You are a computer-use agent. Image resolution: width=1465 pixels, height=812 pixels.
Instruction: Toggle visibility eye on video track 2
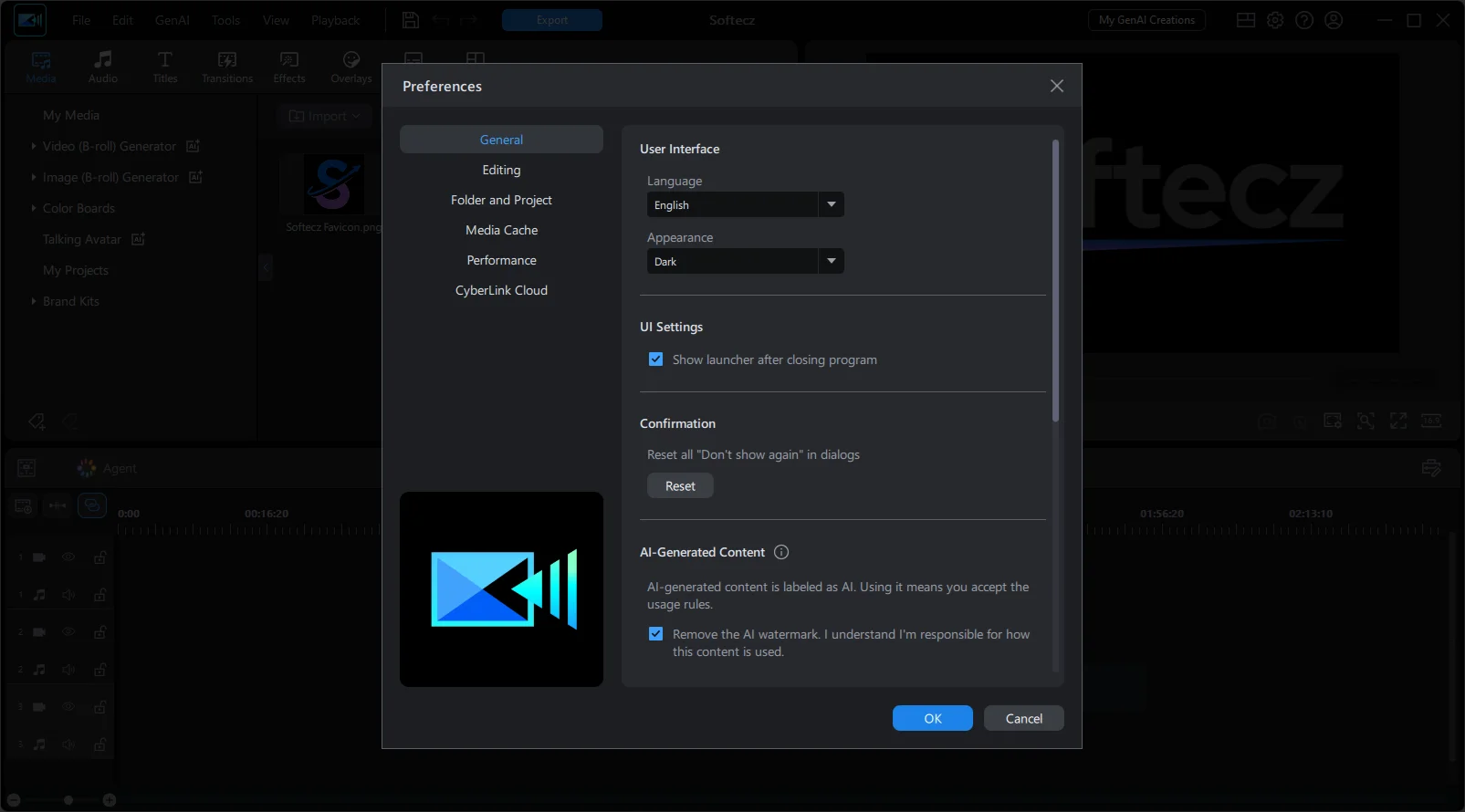[x=68, y=631]
